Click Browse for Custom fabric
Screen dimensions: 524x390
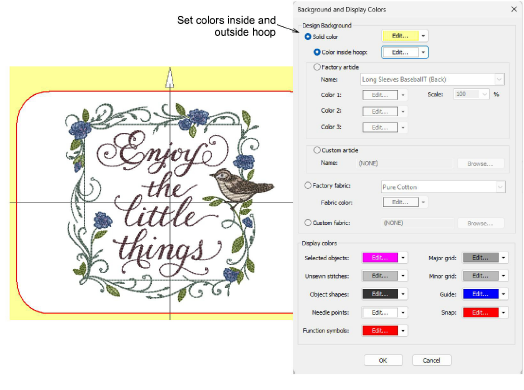point(480,223)
